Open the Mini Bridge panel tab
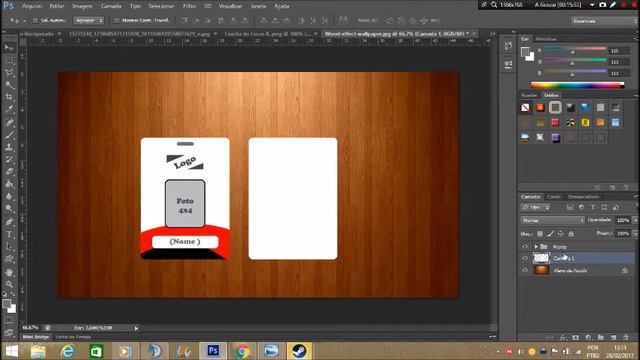The width and height of the screenshot is (640, 360). click(36, 337)
